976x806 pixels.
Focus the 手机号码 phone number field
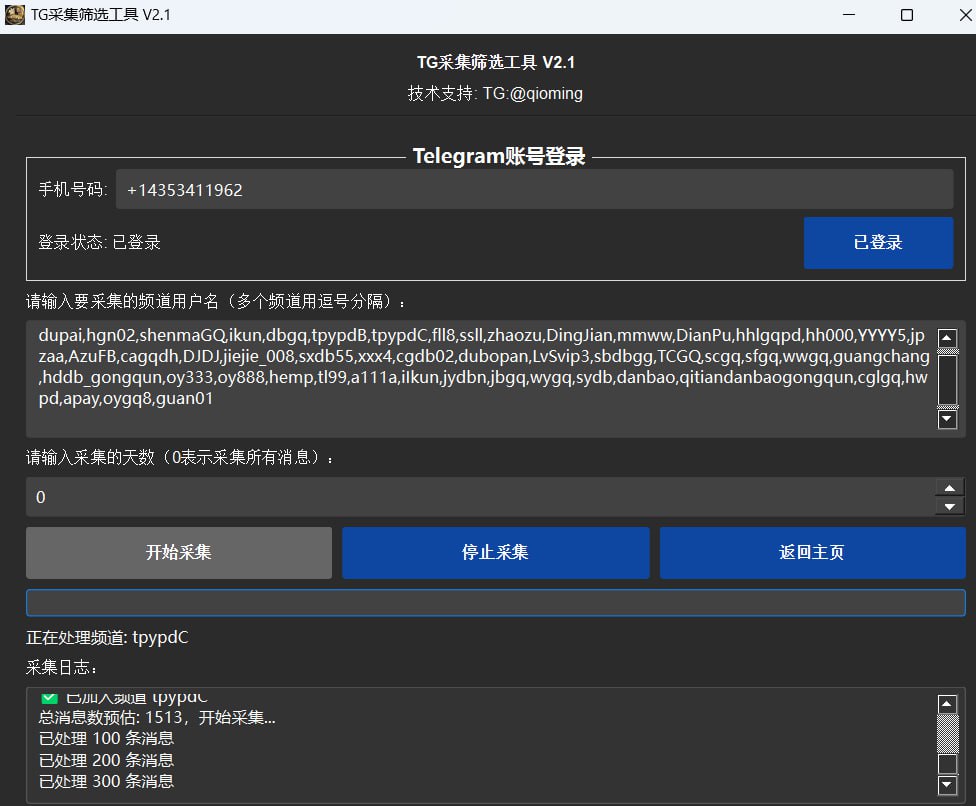pyautogui.click(x=534, y=190)
